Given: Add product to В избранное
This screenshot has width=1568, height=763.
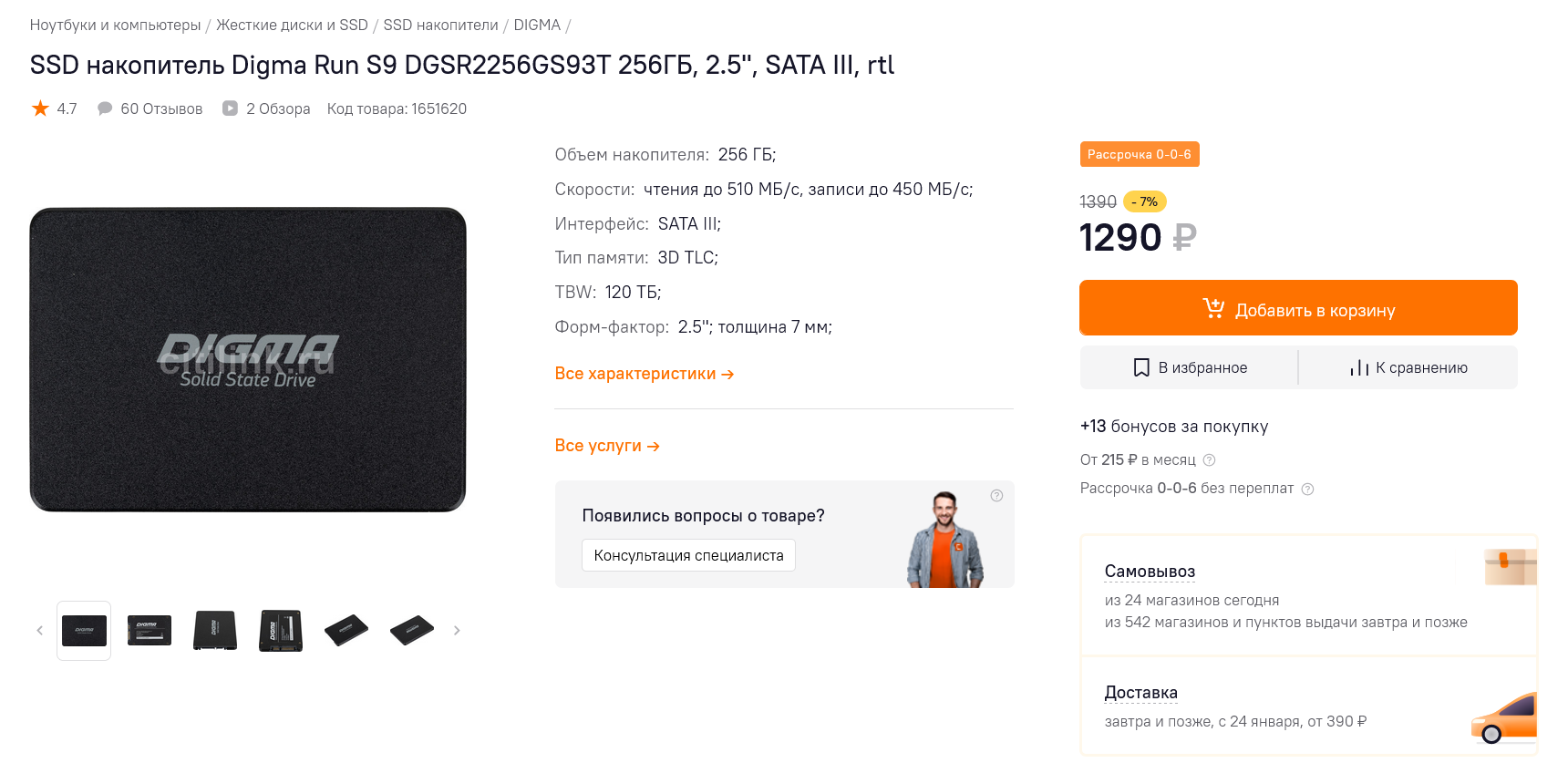Looking at the screenshot, I should [1190, 367].
